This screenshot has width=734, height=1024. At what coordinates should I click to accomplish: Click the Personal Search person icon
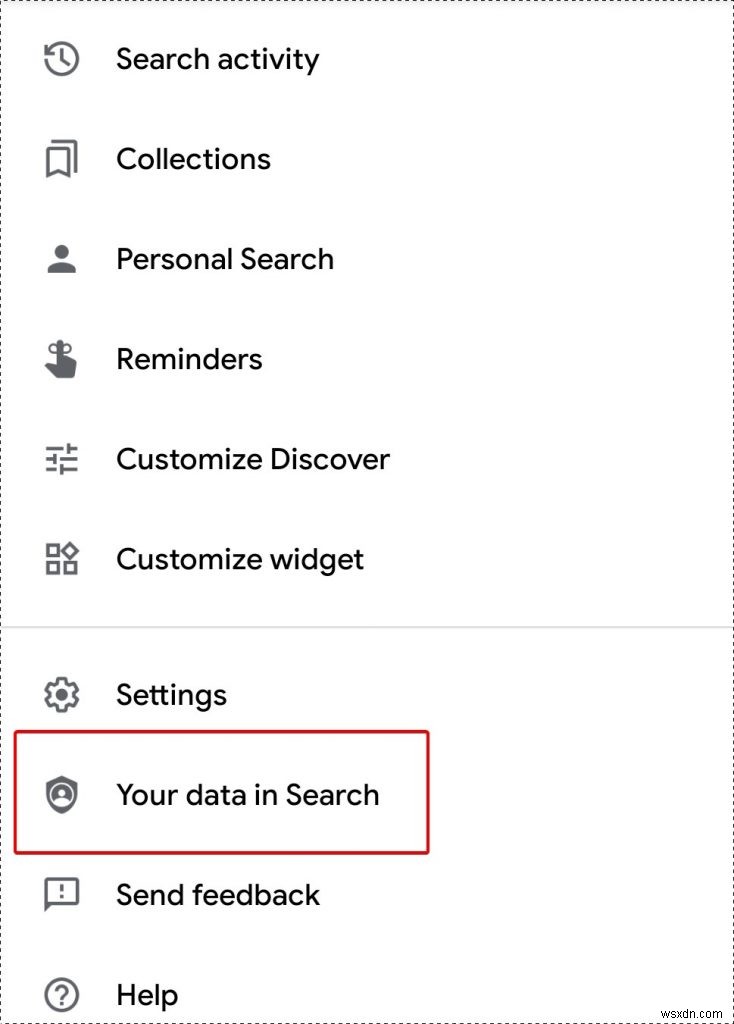coord(60,258)
